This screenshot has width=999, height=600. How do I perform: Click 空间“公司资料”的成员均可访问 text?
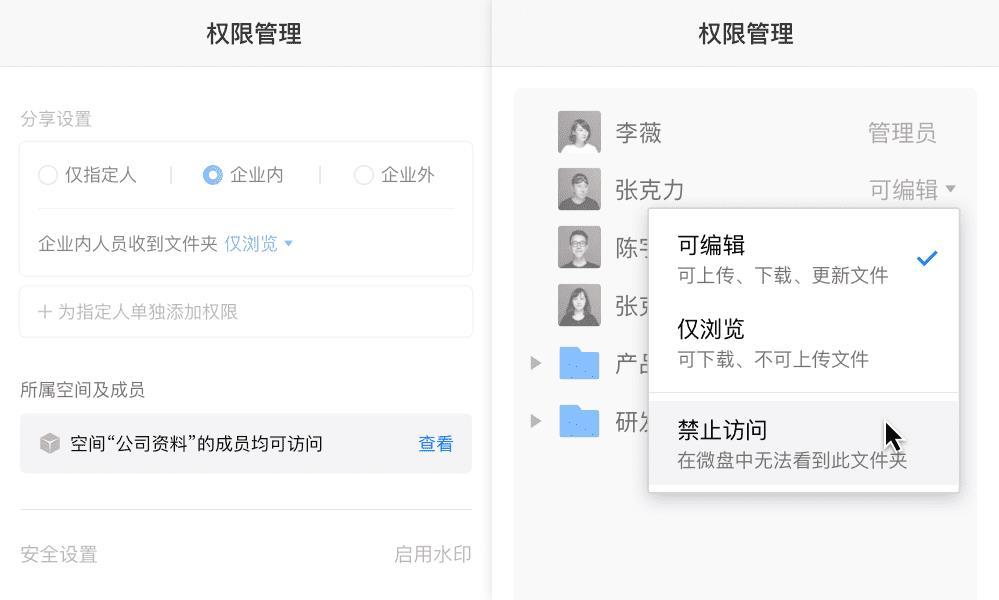coord(196,443)
